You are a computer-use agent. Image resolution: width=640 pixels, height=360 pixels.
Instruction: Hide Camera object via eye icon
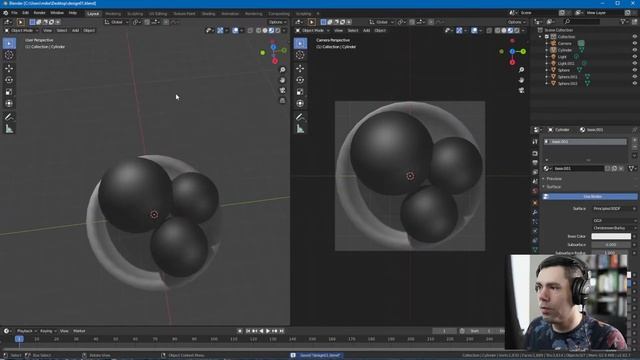point(635,43)
